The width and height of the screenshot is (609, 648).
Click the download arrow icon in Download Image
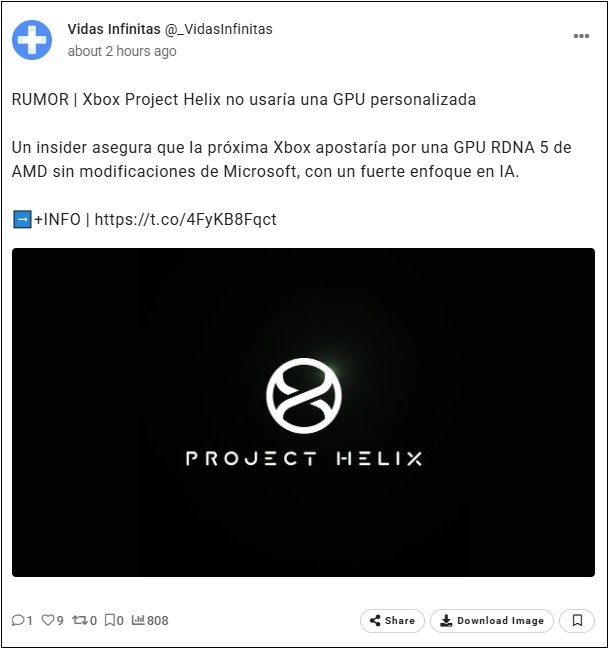click(x=446, y=621)
